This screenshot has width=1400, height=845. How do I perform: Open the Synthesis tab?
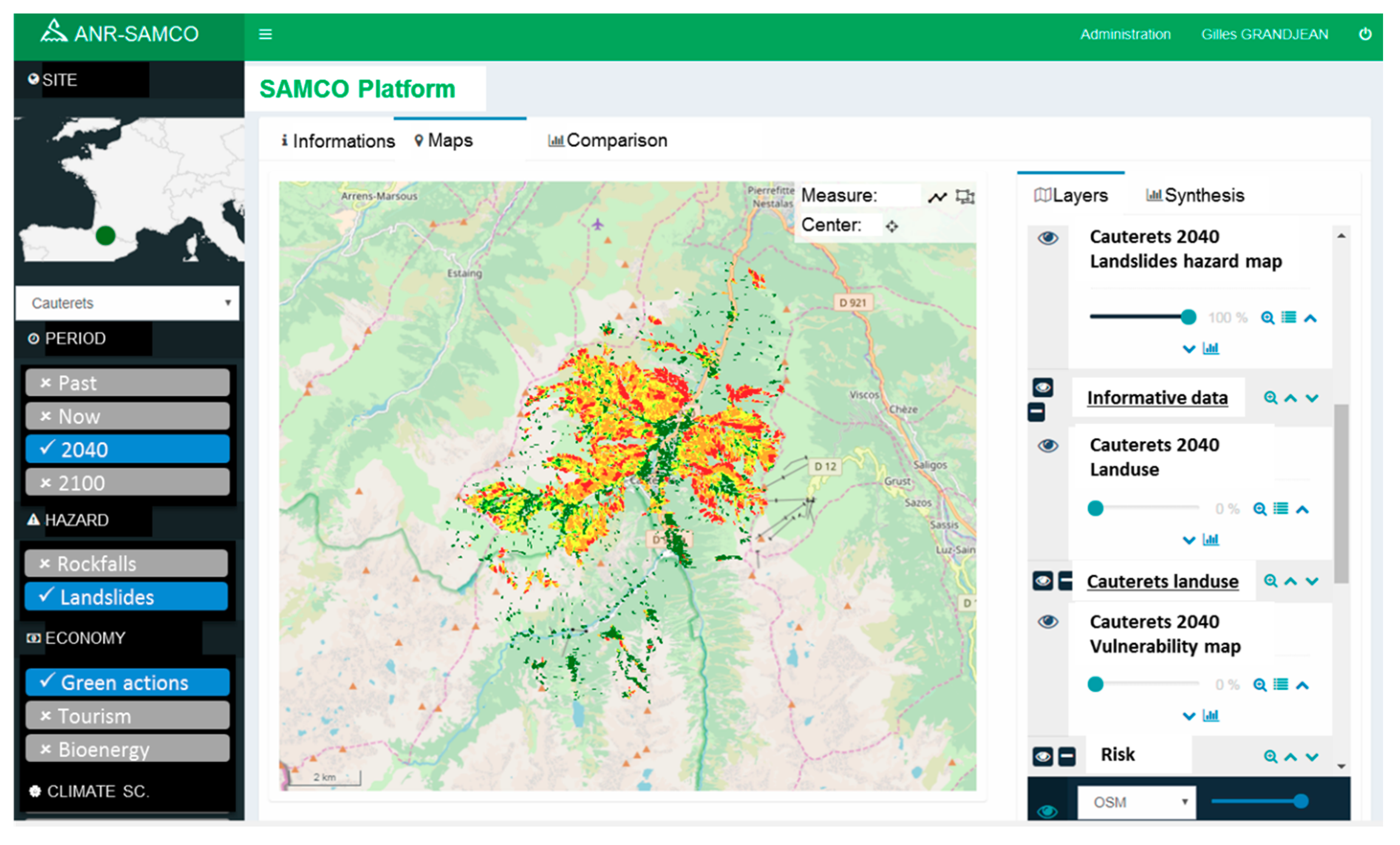click(1195, 195)
